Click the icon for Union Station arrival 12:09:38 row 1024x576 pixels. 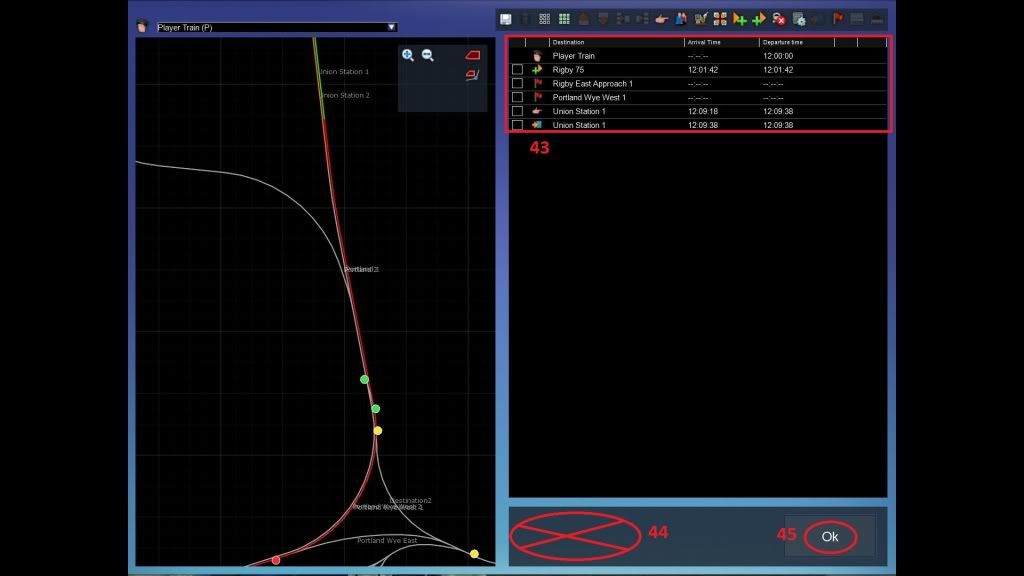(537, 125)
